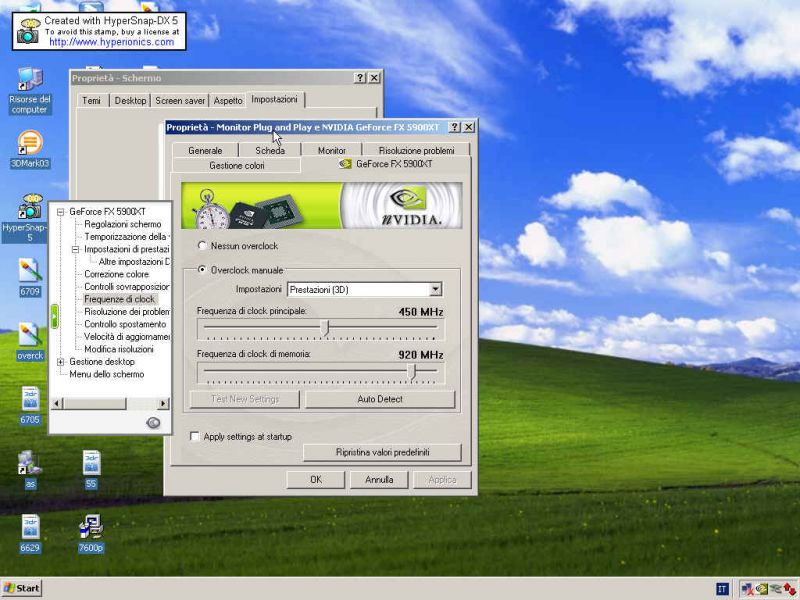Click the NVIDIA settings tray icon

click(x=762, y=589)
